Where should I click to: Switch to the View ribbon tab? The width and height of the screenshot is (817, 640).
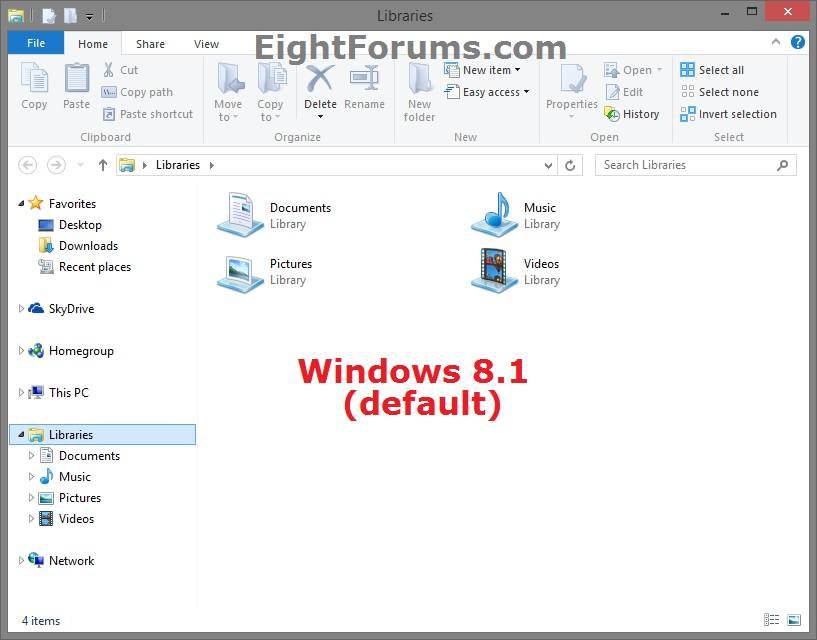click(206, 44)
